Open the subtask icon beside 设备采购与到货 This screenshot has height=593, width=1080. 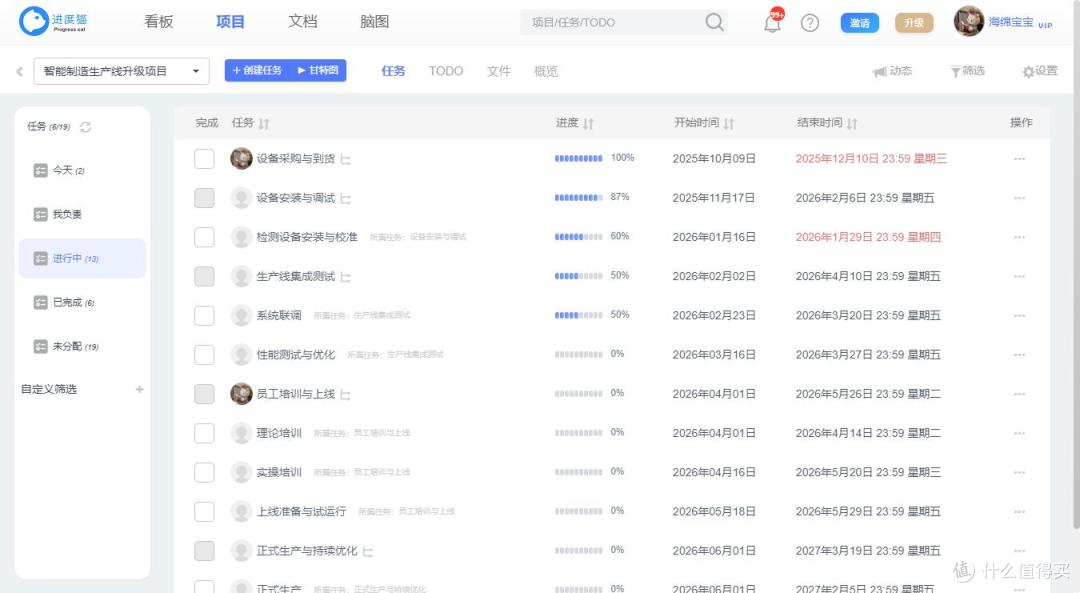(346, 159)
